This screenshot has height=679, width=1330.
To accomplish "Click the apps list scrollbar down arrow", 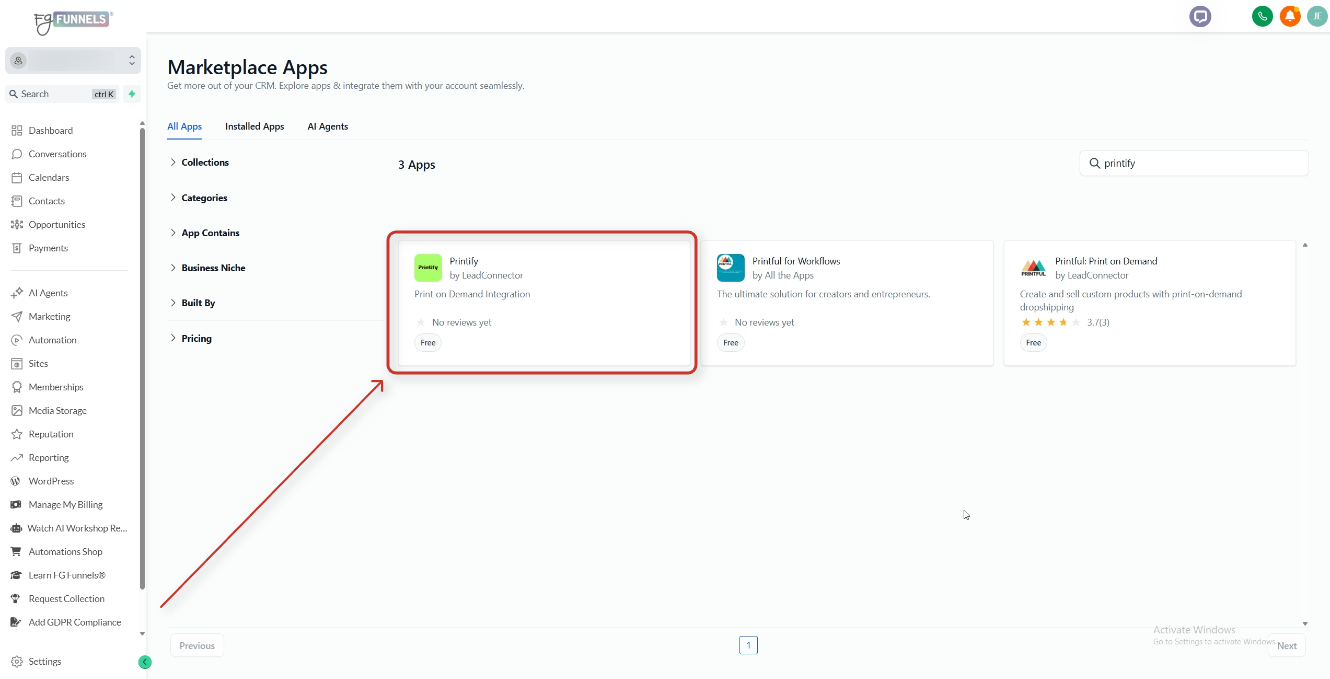I will 1305,624.
